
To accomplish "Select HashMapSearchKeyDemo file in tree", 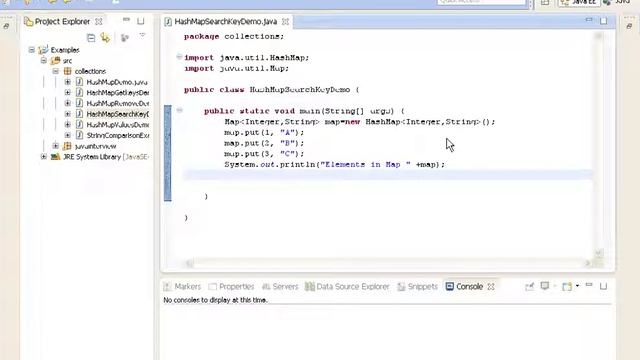I will (118, 114).
